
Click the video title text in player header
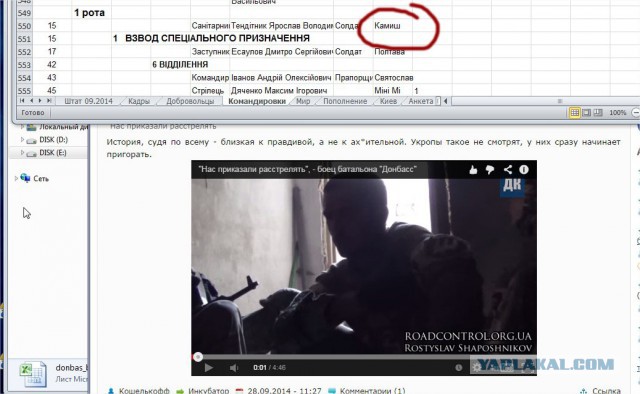coord(307,169)
